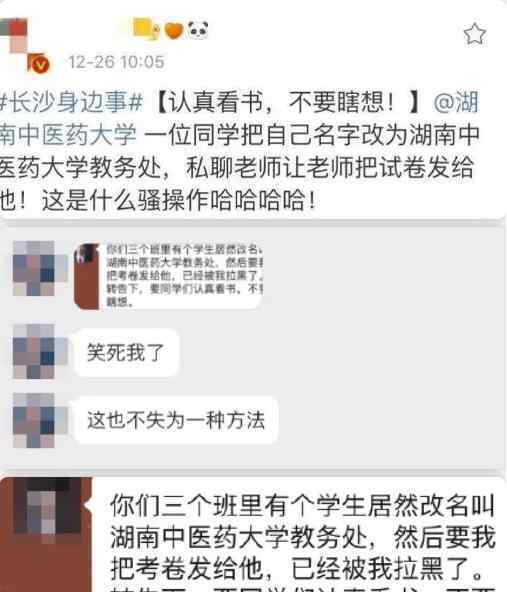Tap the teacher's message 你们三个班里有个学生
Viewport: 507px width, 592px height.
pos(301,540)
